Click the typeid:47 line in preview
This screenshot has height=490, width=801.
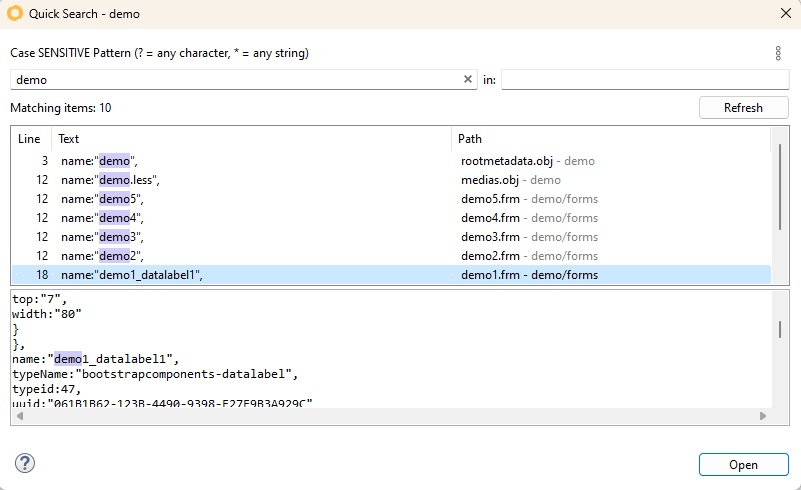coord(46,389)
